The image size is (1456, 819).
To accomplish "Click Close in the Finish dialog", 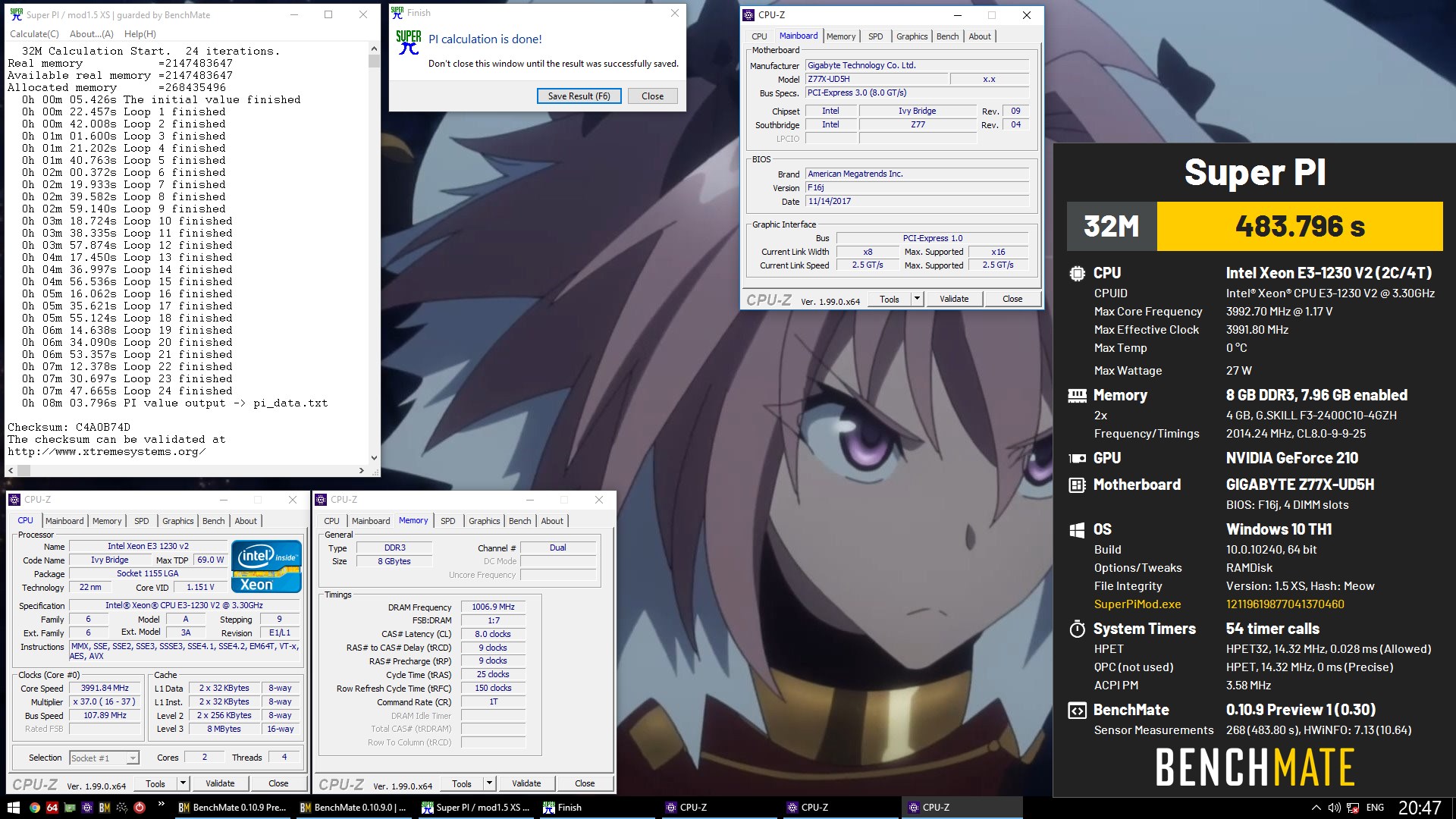I will [x=652, y=96].
